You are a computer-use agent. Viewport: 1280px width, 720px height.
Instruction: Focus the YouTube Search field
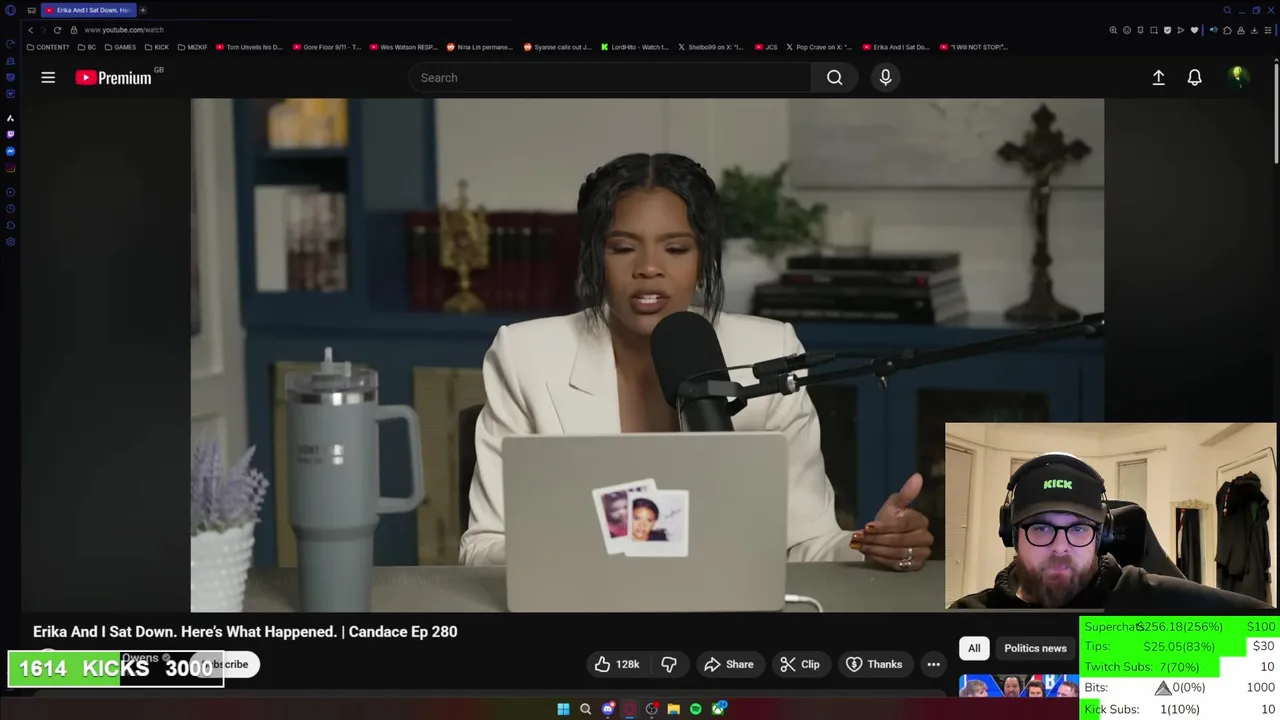(x=610, y=77)
